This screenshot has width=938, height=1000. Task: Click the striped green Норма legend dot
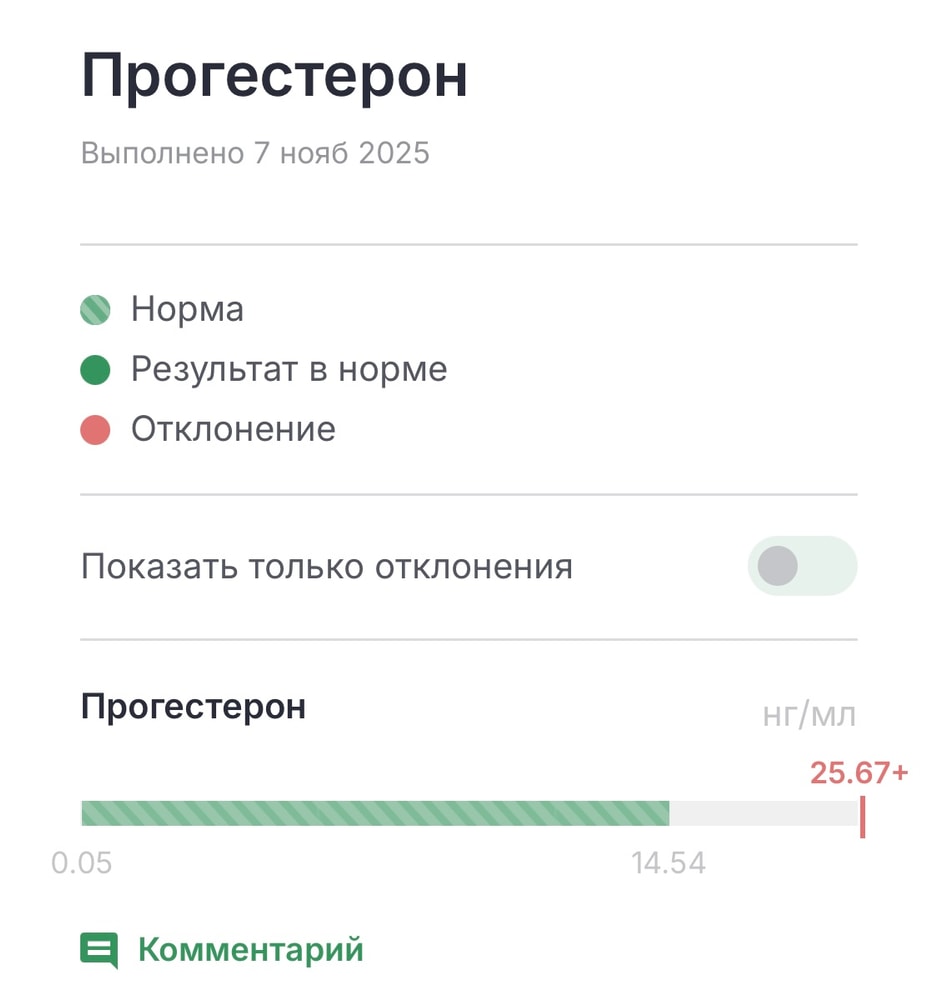click(x=95, y=310)
